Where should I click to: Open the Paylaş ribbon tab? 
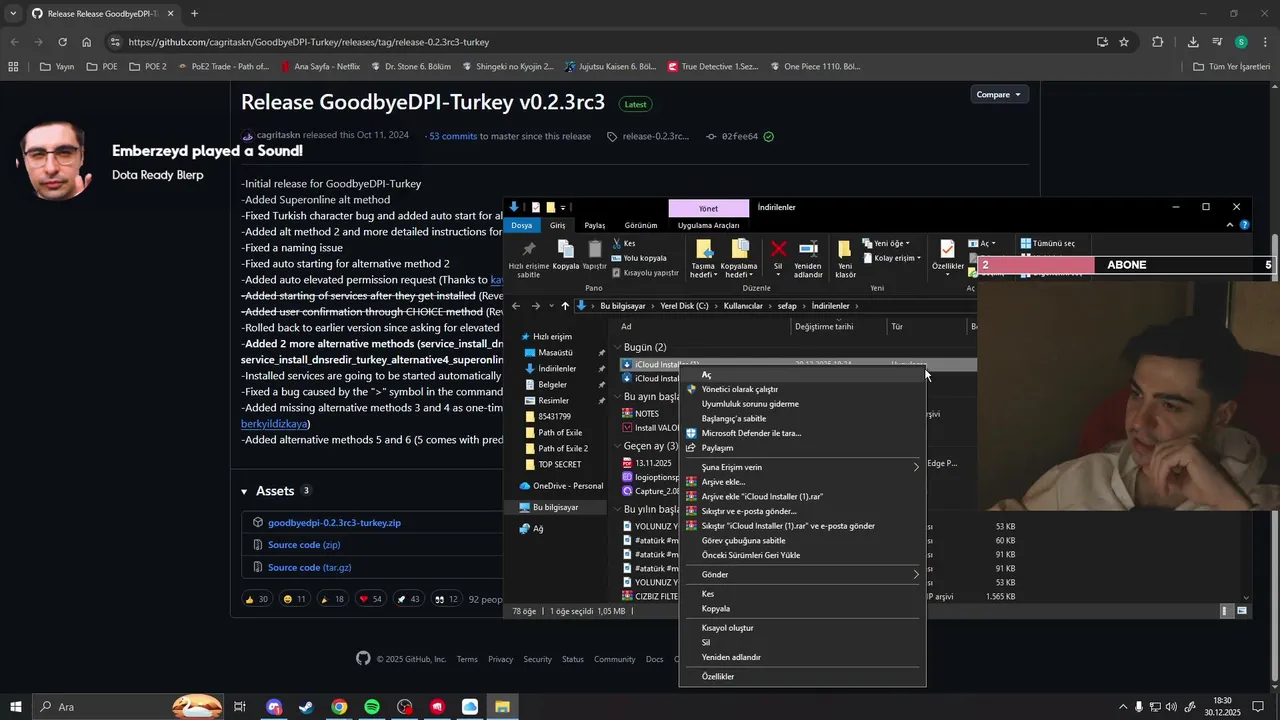tap(595, 225)
